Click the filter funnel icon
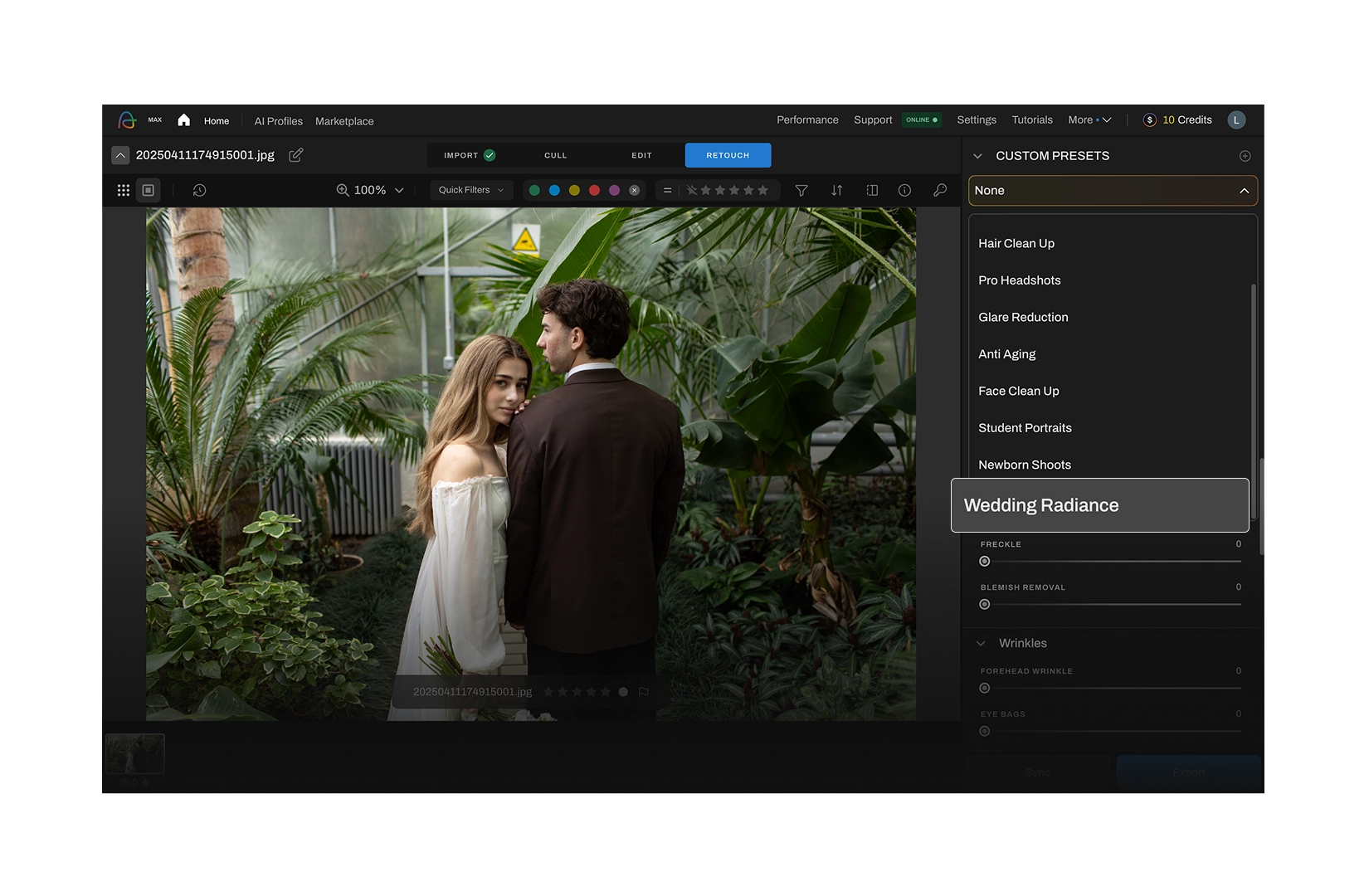The width and height of the screenshot is (1364, 896). click(x=801, y=190)
